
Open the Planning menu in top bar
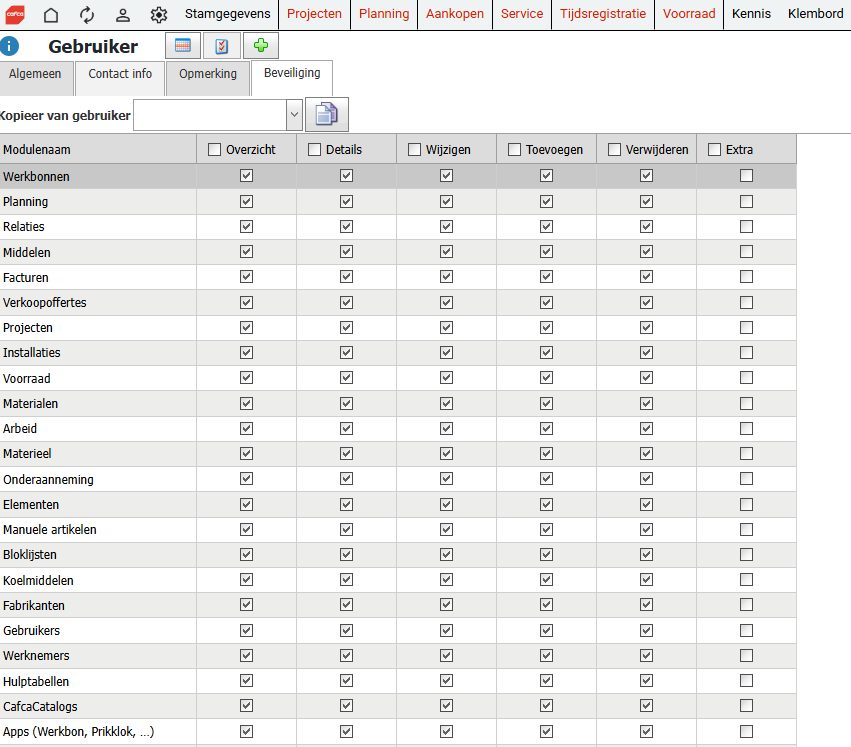tap(384, 14)
